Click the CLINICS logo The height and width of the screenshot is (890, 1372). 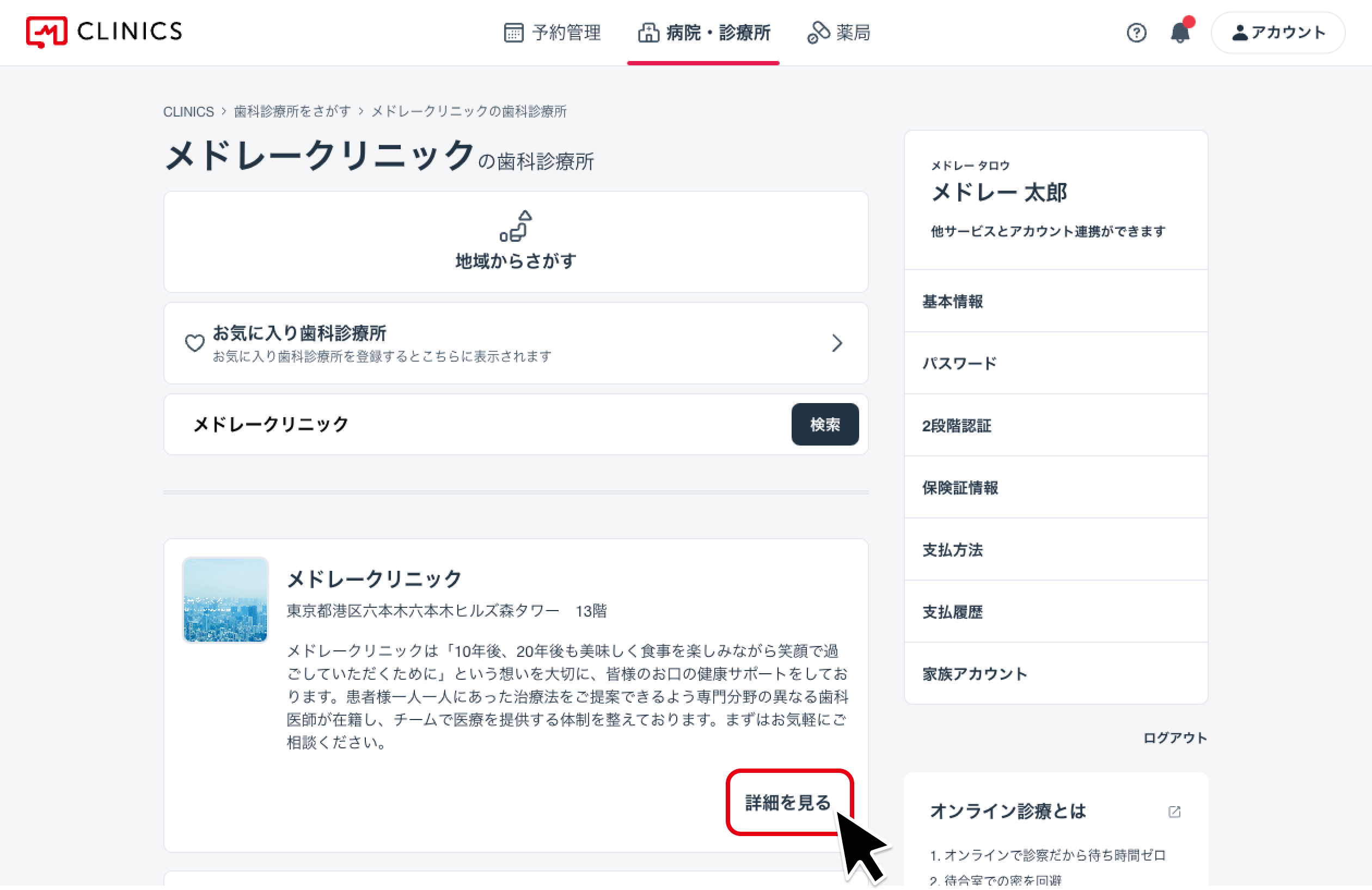pos(104,32)
